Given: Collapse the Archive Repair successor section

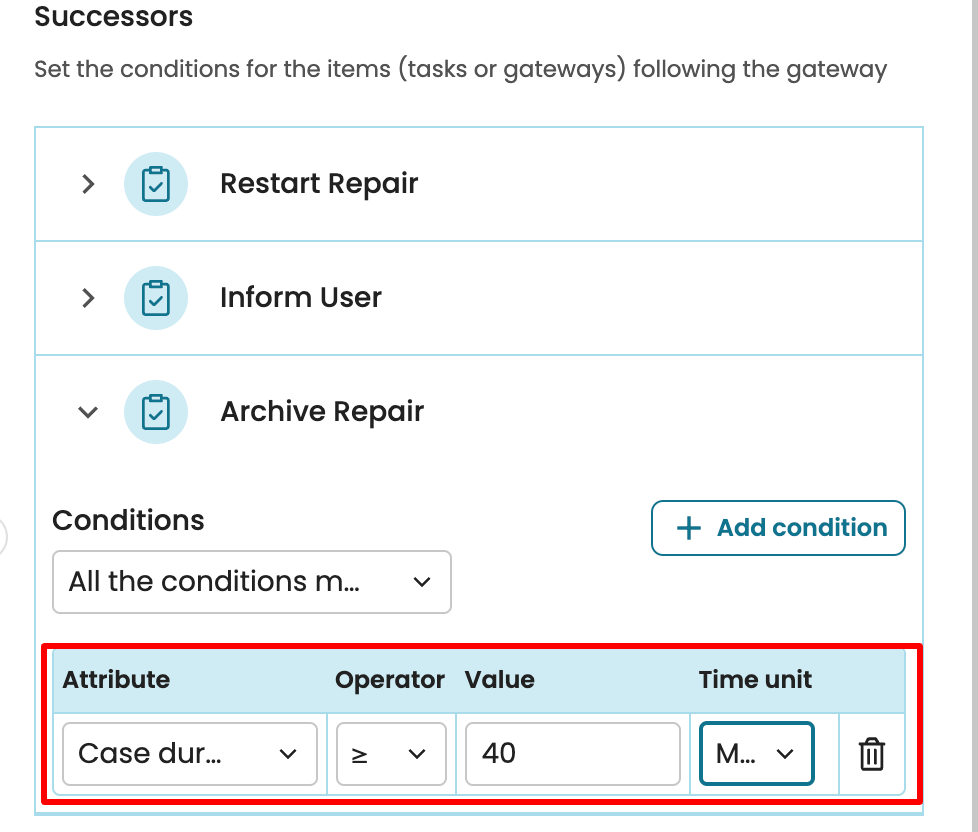Looking at the screenshot, I should point(88,412).
